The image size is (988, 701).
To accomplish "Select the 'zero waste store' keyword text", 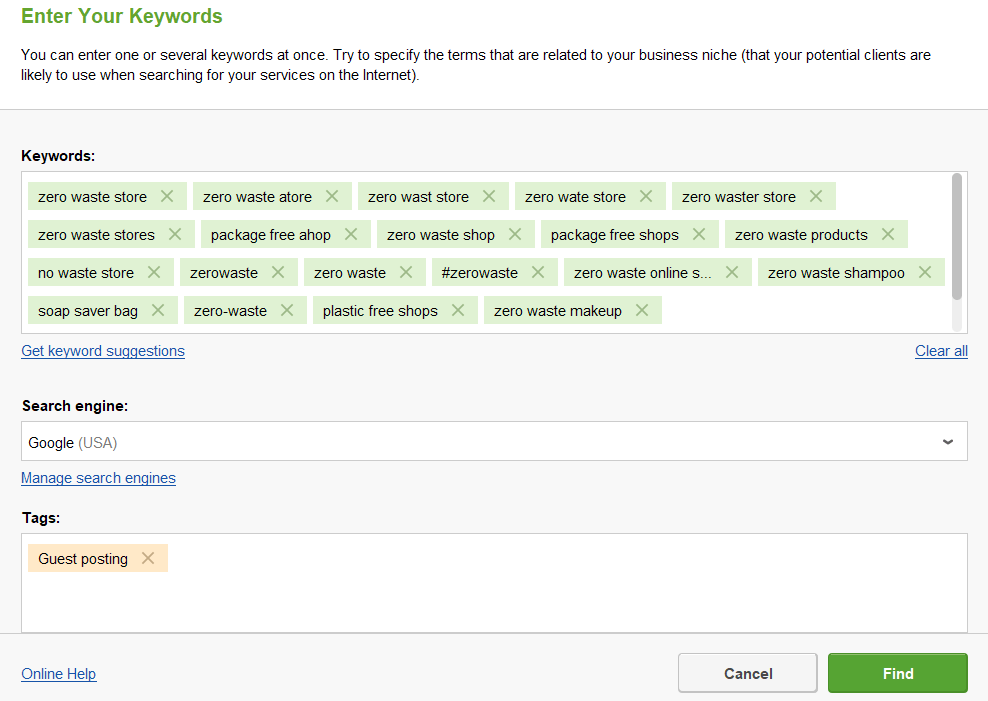I will point(92,197).
